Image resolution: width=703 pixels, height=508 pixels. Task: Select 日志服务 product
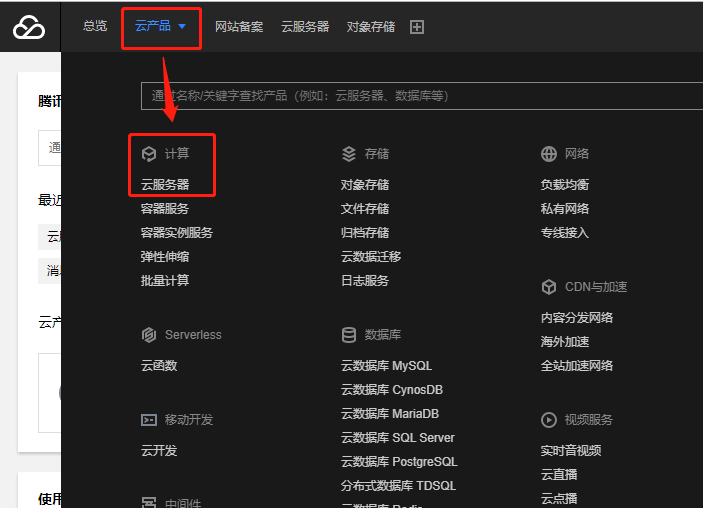pos(365,281)
